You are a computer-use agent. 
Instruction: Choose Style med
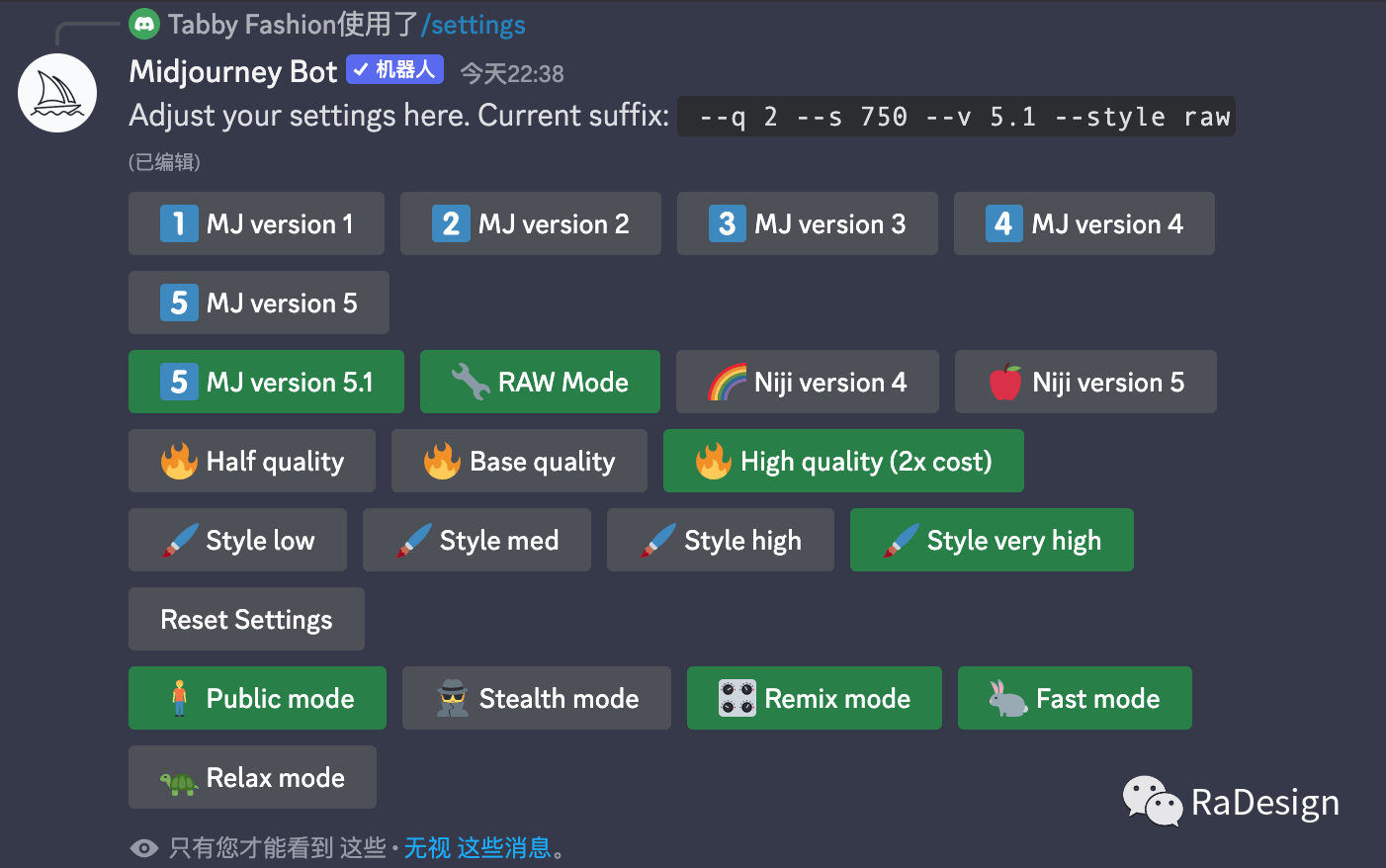(x=476, y=540)
